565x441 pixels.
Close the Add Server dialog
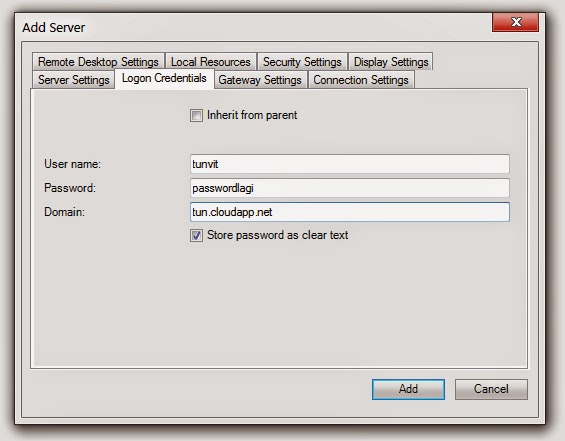[516, 22]
